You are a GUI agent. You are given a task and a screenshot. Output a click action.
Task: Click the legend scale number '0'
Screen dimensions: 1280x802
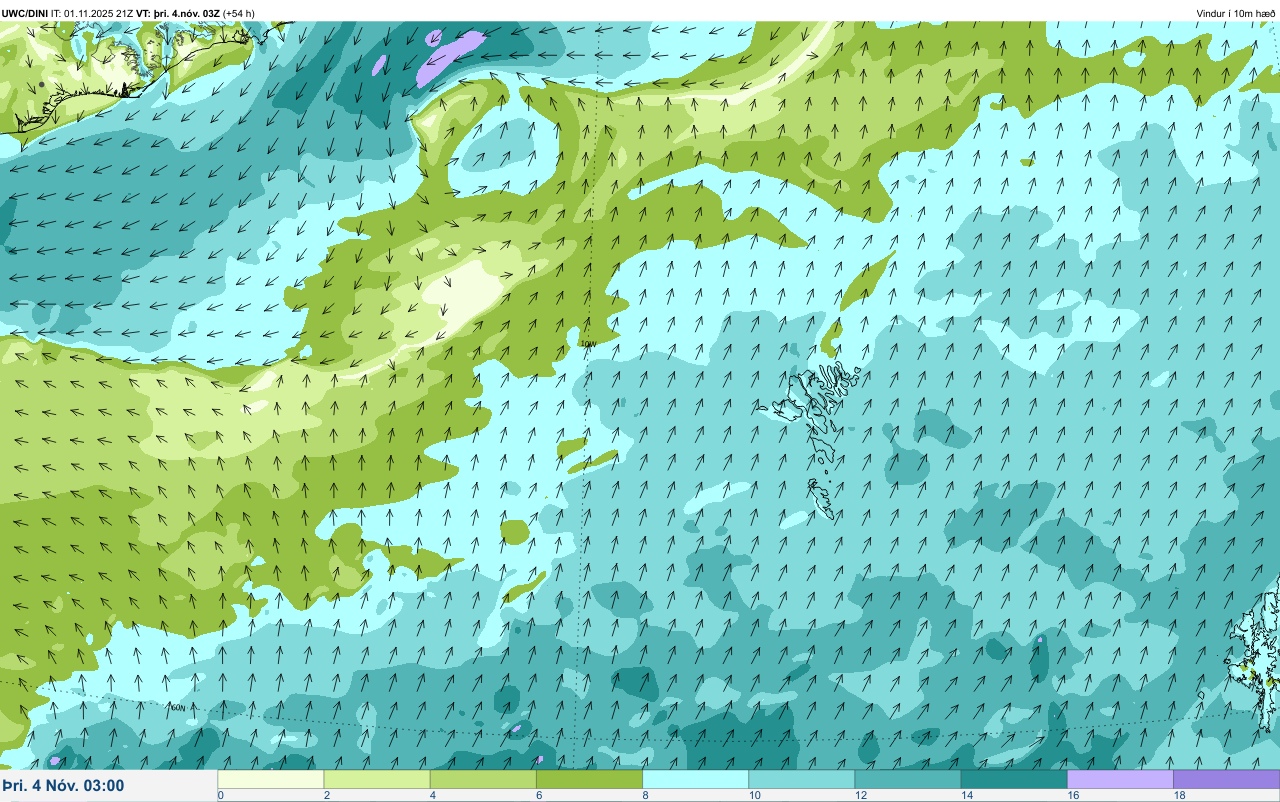pyautogui.click(x=220, y=795)
